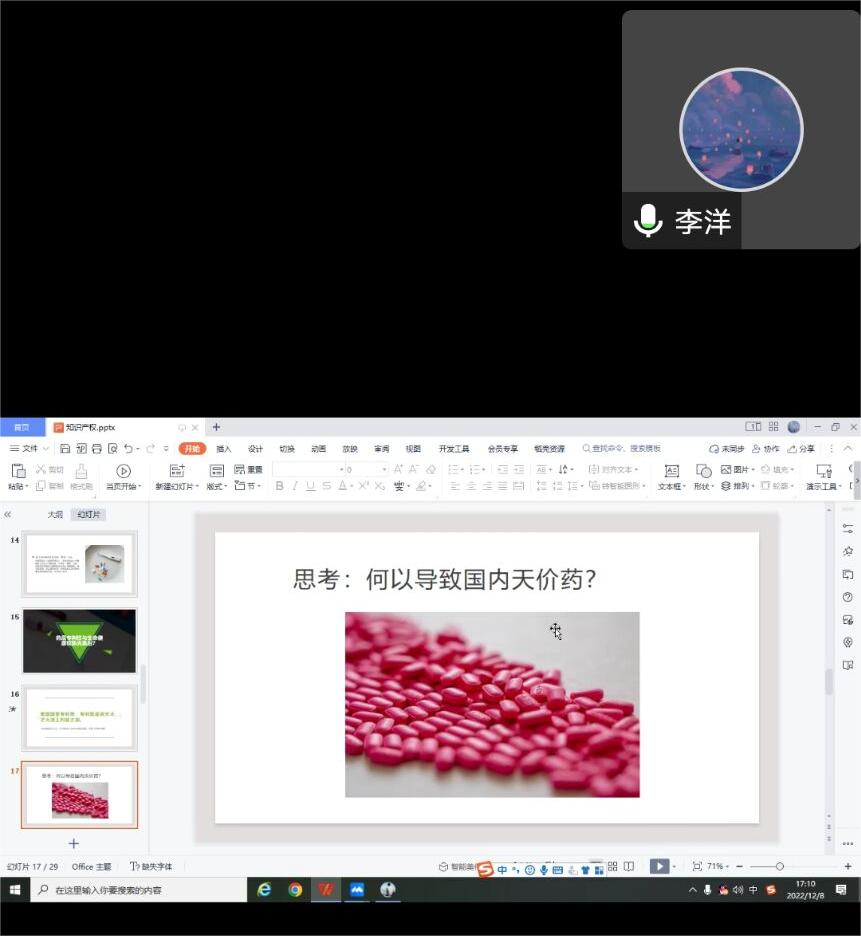
Task: Click the add slide plus below thumbnails
Action: point(73,844)
